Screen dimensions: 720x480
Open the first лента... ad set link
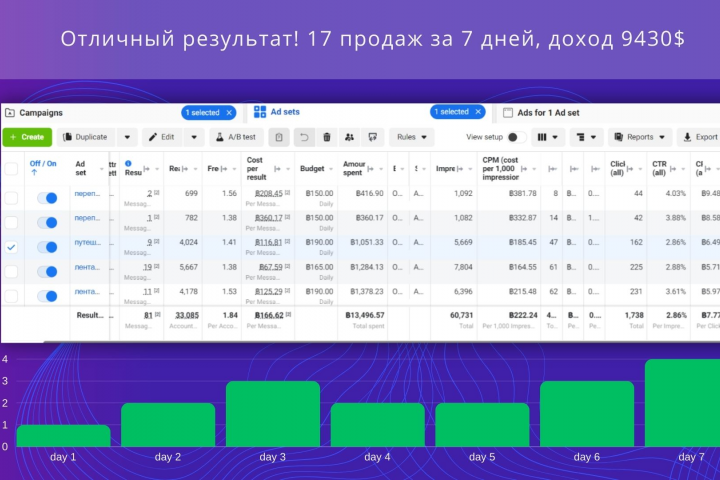87,267
